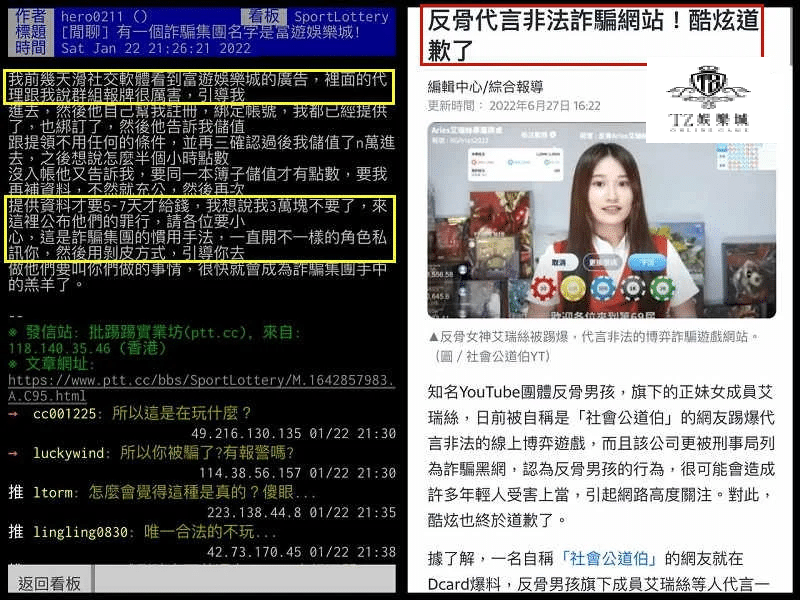This screenshot has width=800, height=600.
Task: Click the 時間 header label
Action: (x=31, y=48)
